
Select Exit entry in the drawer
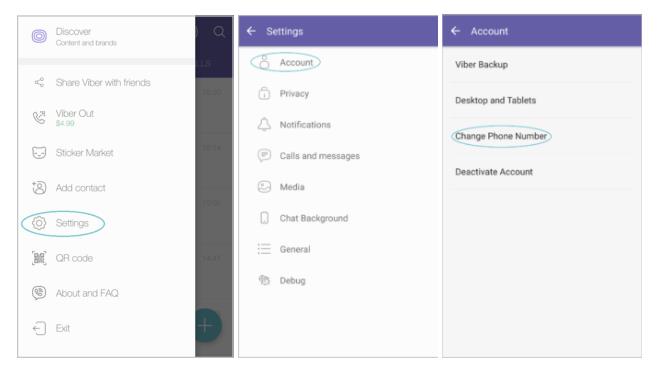pos(63,328)
